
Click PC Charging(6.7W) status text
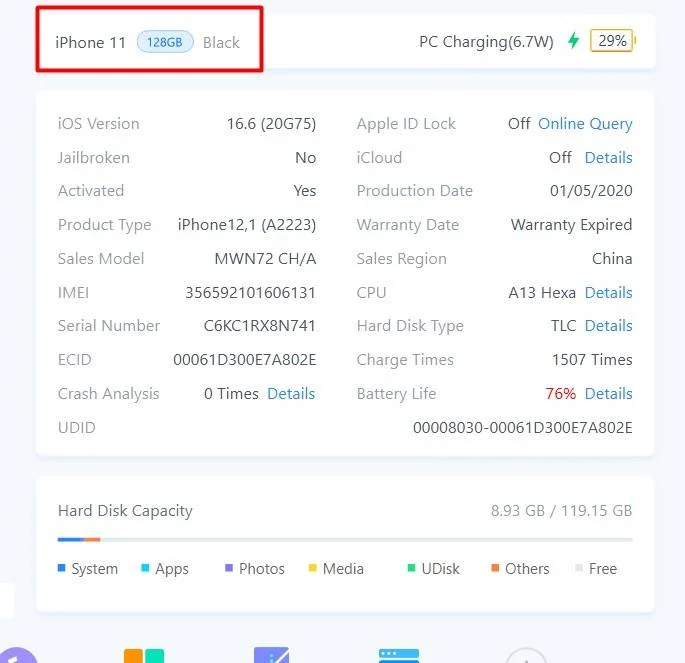click(x=486, y=42)
